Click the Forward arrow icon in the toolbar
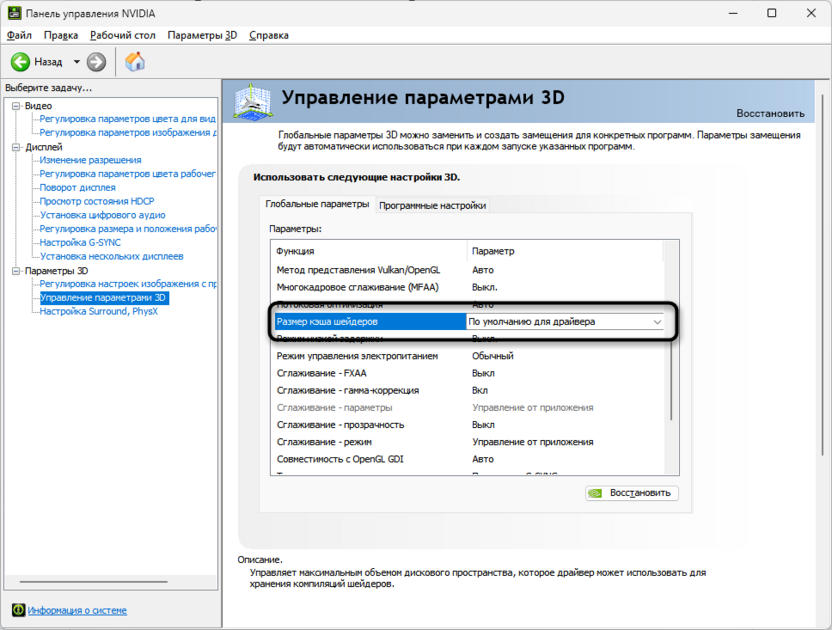The height and width of the screenshot is (630, 832). 96,62
